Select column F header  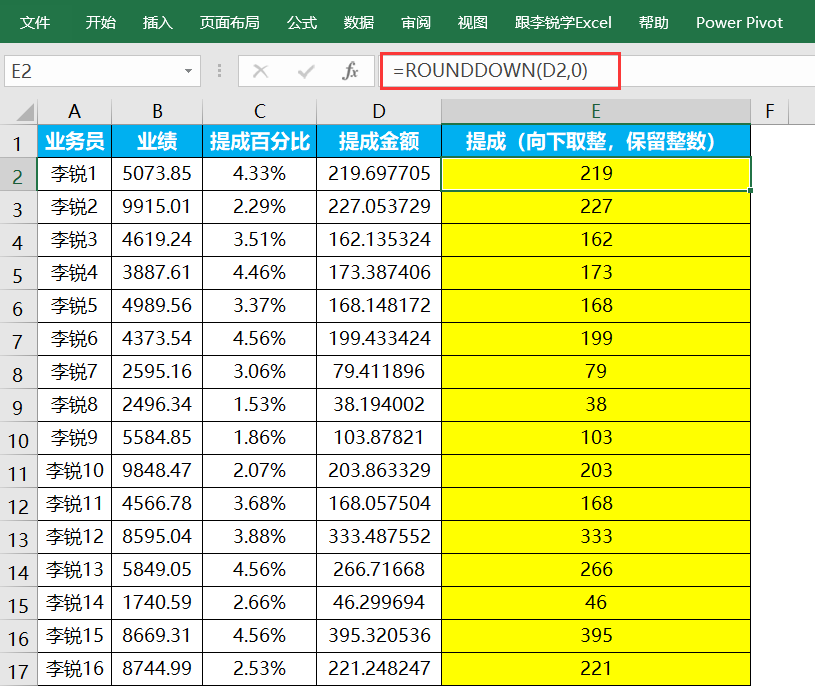click(770, 111)
